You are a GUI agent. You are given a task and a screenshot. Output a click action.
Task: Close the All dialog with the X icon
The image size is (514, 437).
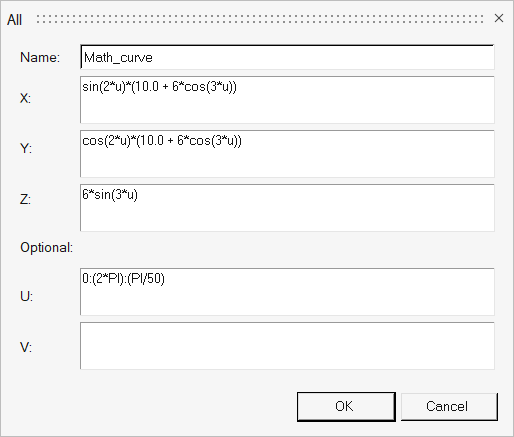(x=499, y=18)
